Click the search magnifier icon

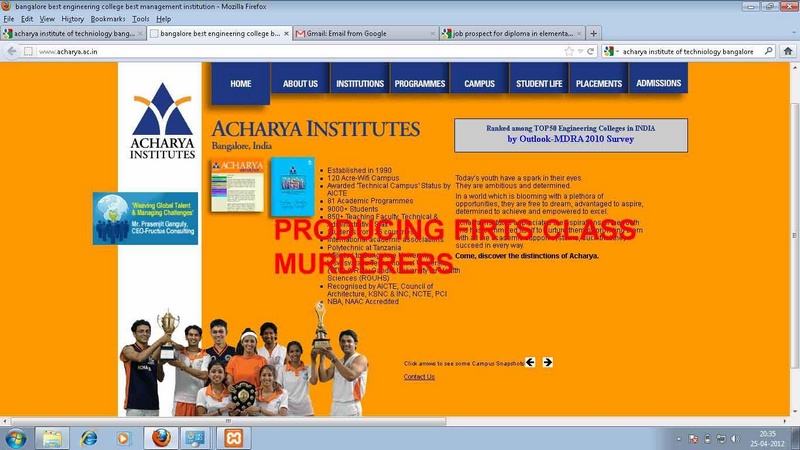pyautogui.click(x=768, y=51)
